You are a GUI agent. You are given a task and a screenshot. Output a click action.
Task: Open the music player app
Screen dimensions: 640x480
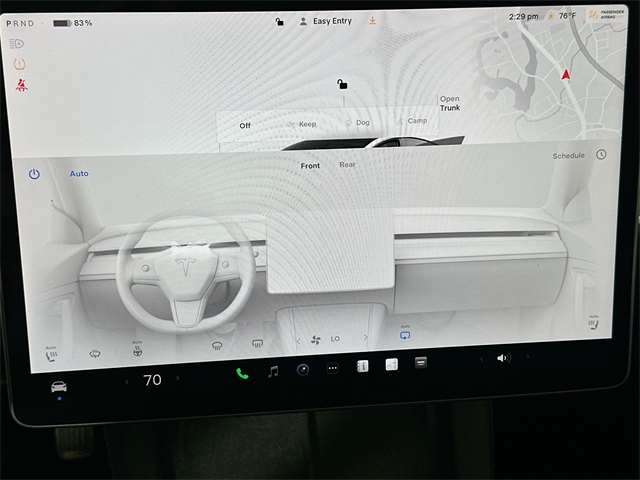point(273,371)
